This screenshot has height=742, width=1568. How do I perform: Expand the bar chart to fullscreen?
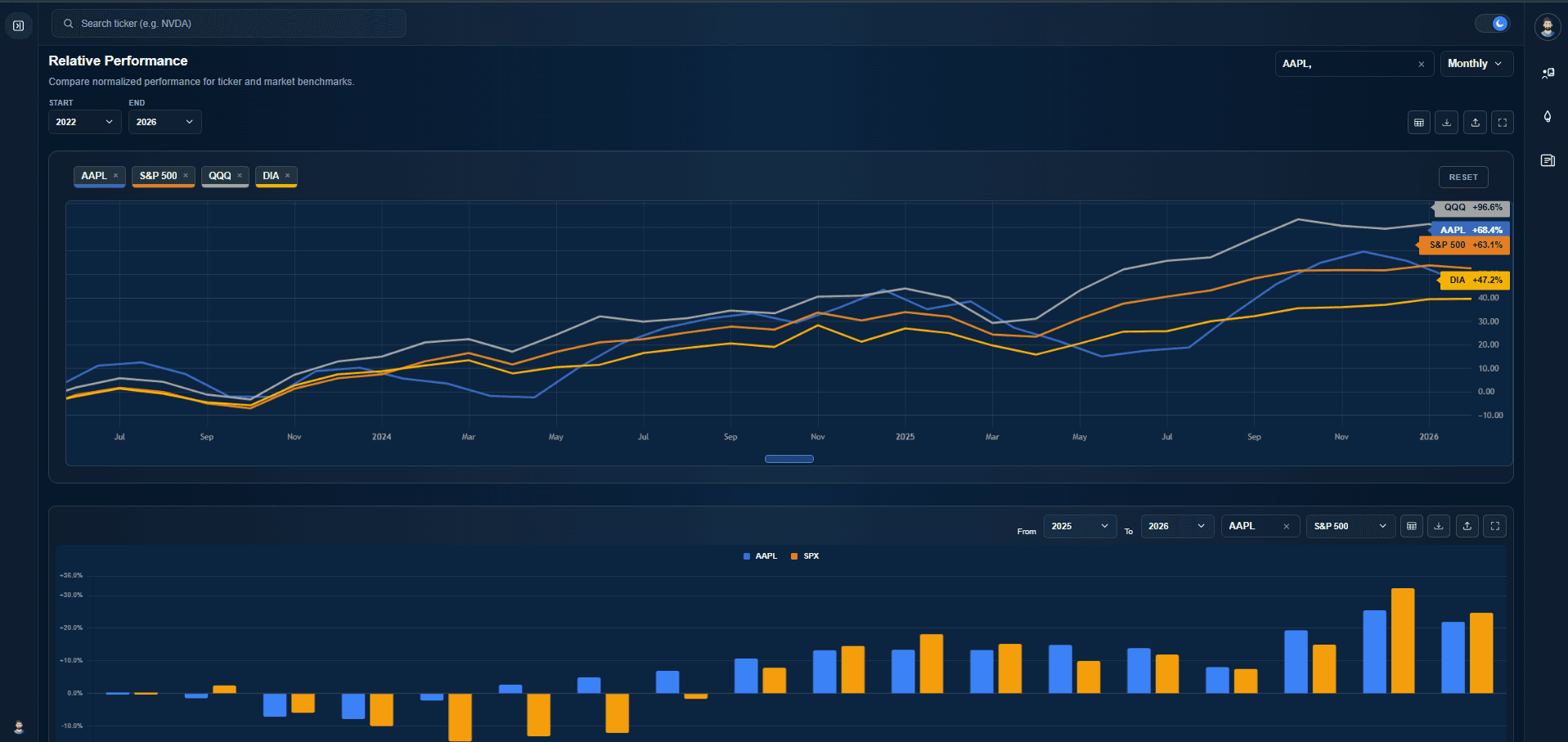coord(1495,526)
